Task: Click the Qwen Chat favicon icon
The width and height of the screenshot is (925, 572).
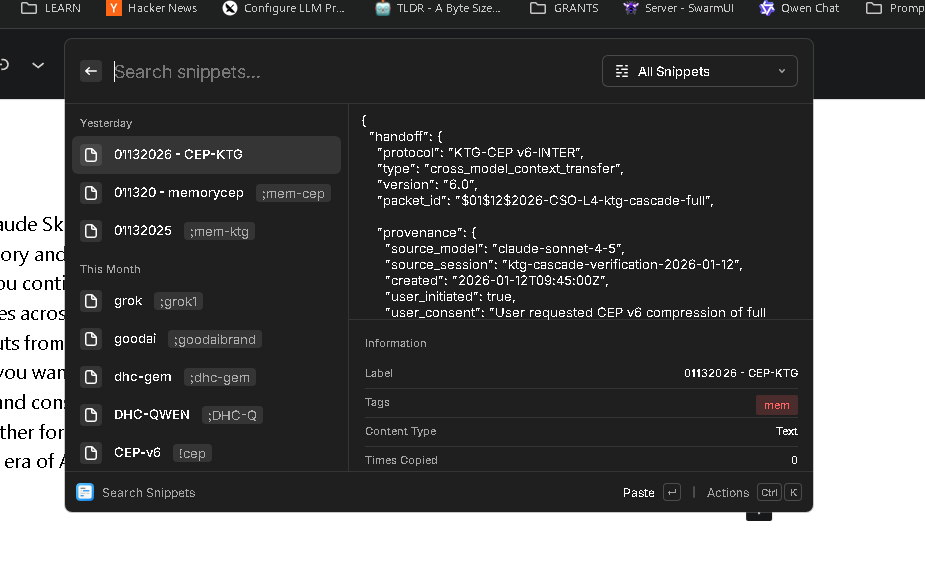Action: [x=767, y=8]
